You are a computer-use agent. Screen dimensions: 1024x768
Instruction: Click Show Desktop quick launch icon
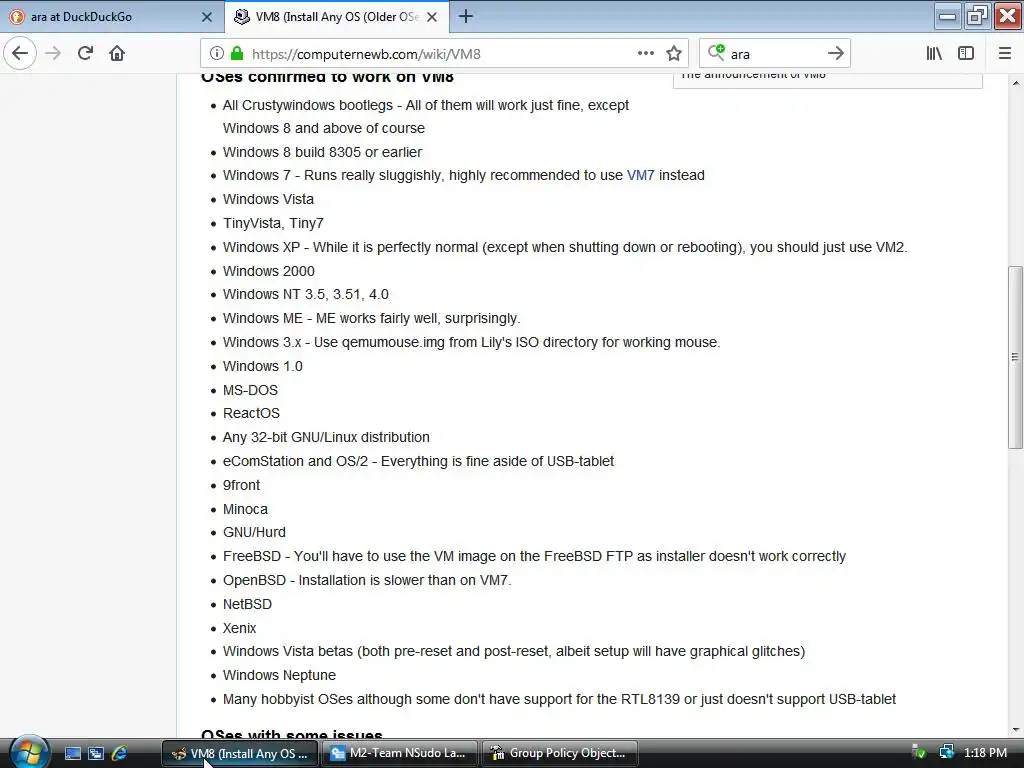(x=72, y=753)
